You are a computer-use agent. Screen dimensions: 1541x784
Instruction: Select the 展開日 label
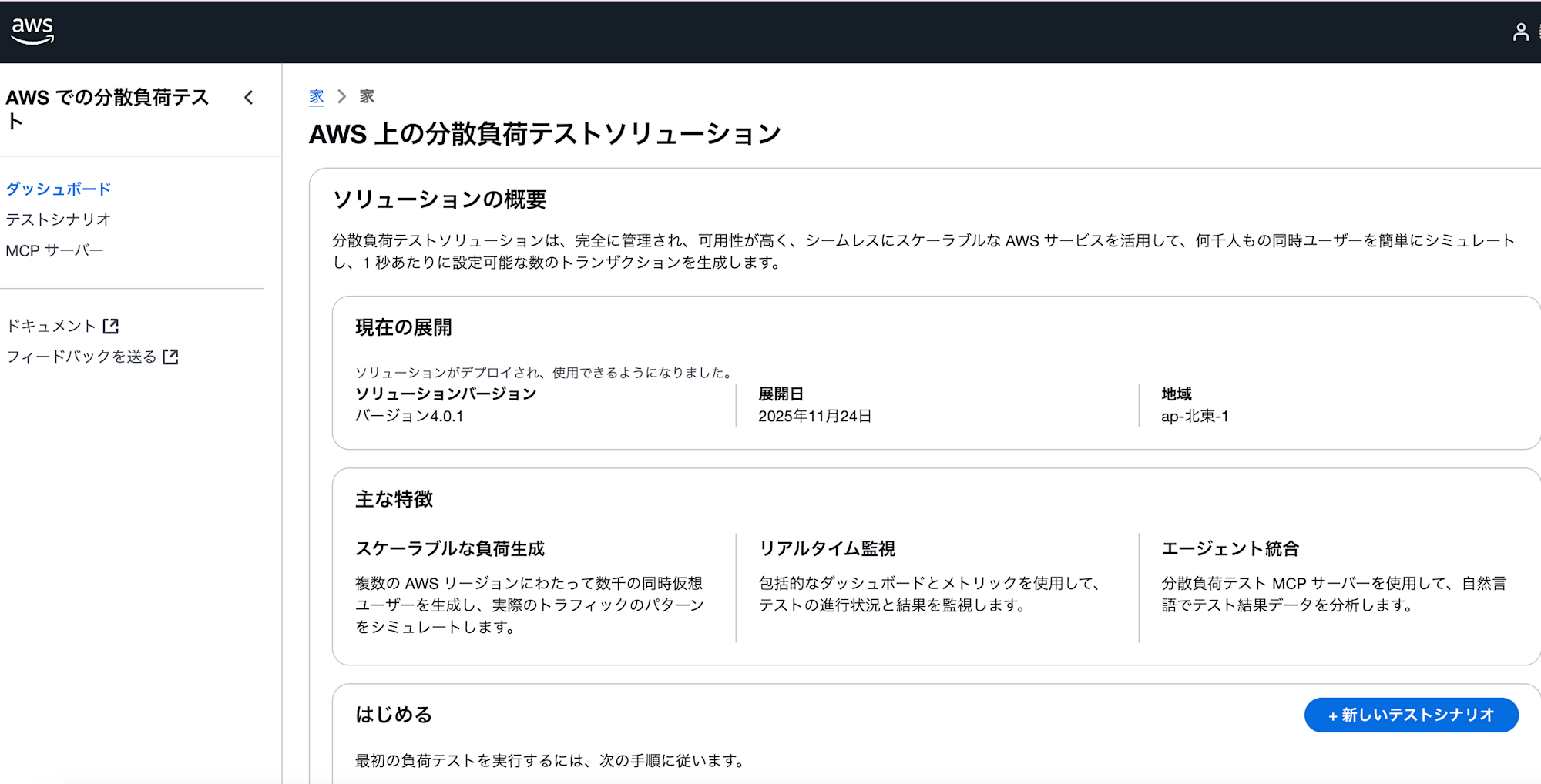(x=781, y=394)
